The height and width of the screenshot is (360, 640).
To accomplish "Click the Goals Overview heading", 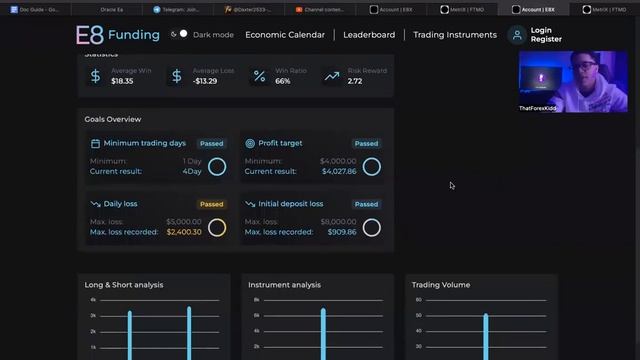I will (113, 119).
